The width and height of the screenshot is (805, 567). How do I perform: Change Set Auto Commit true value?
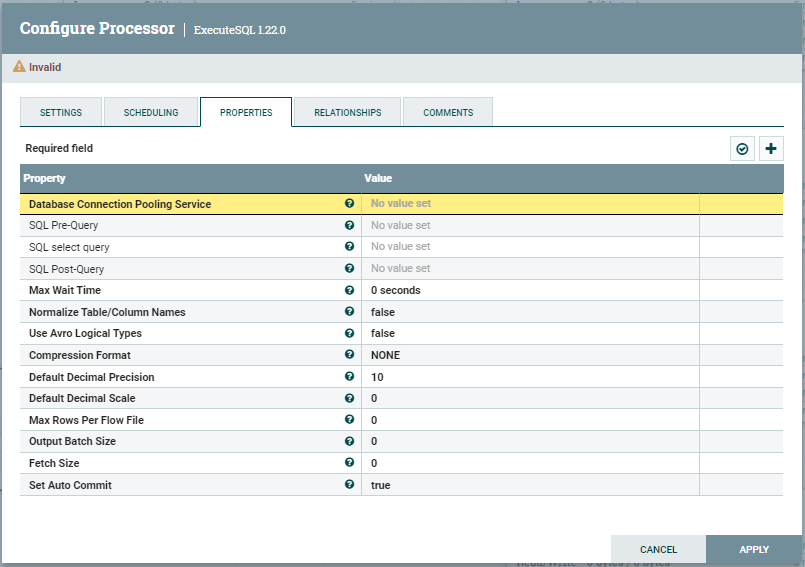point(530,484)
